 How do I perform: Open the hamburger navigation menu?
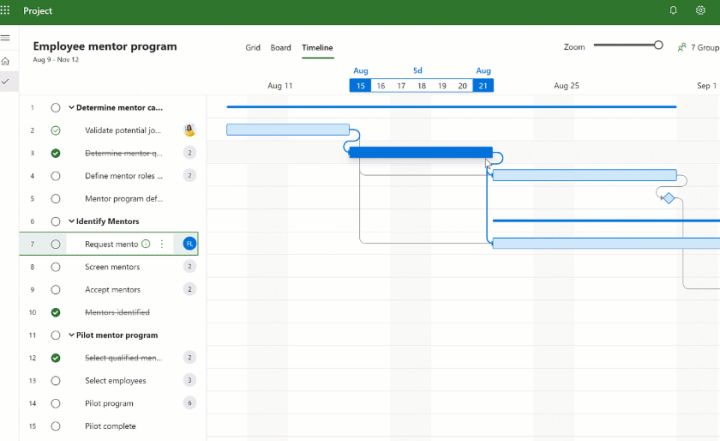(6, 38)
